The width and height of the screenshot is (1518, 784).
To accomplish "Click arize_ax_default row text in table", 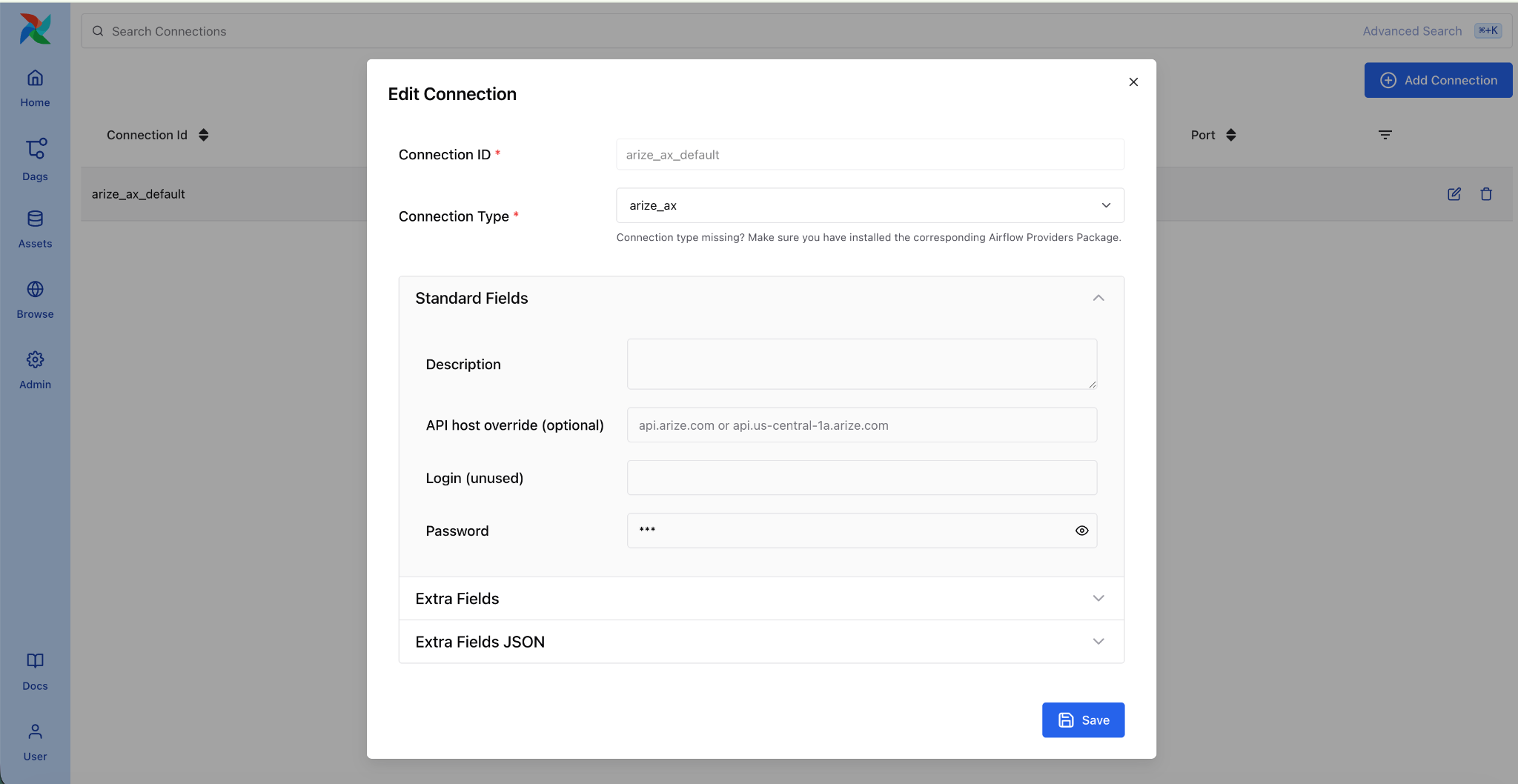I will coord(139,194).
